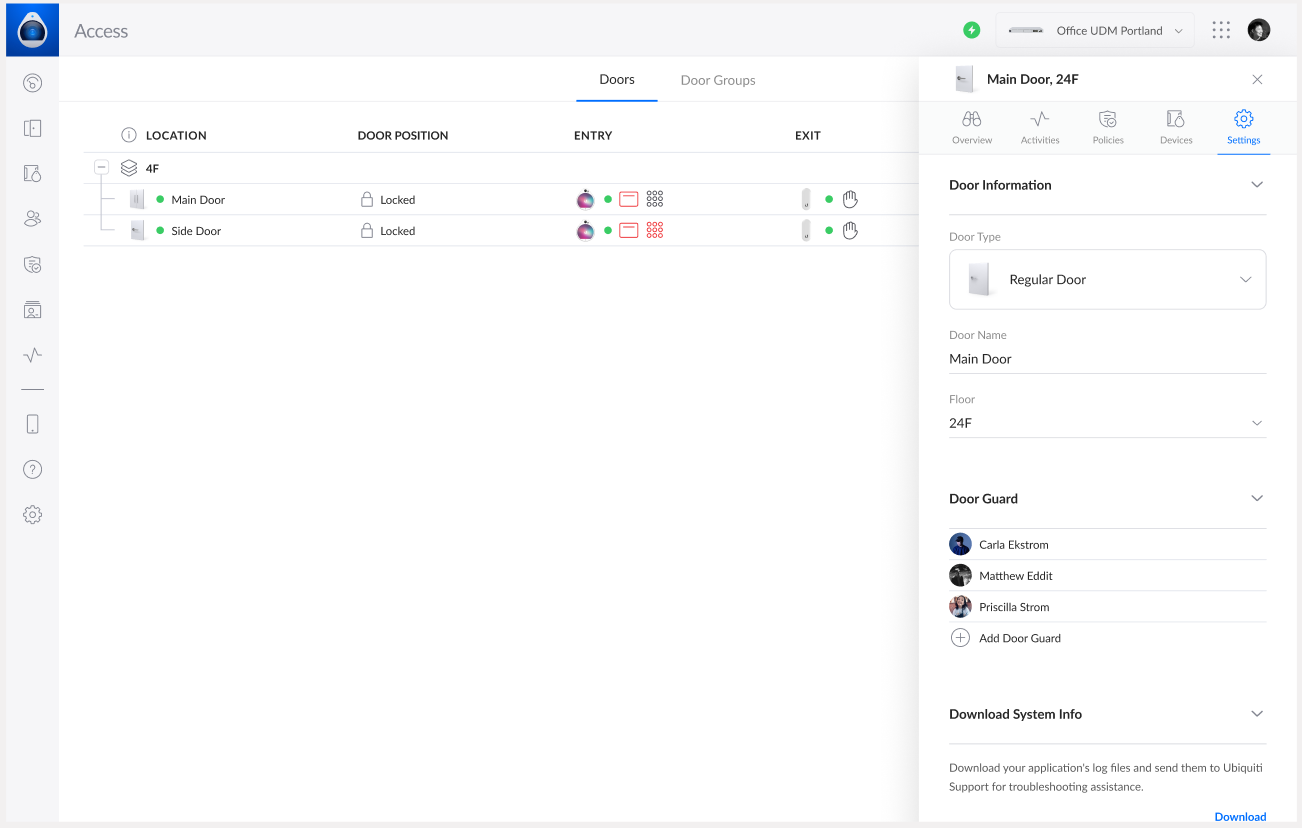Click the mobile device icon in sidebar
1302x828 pixels.
point(32,424)
